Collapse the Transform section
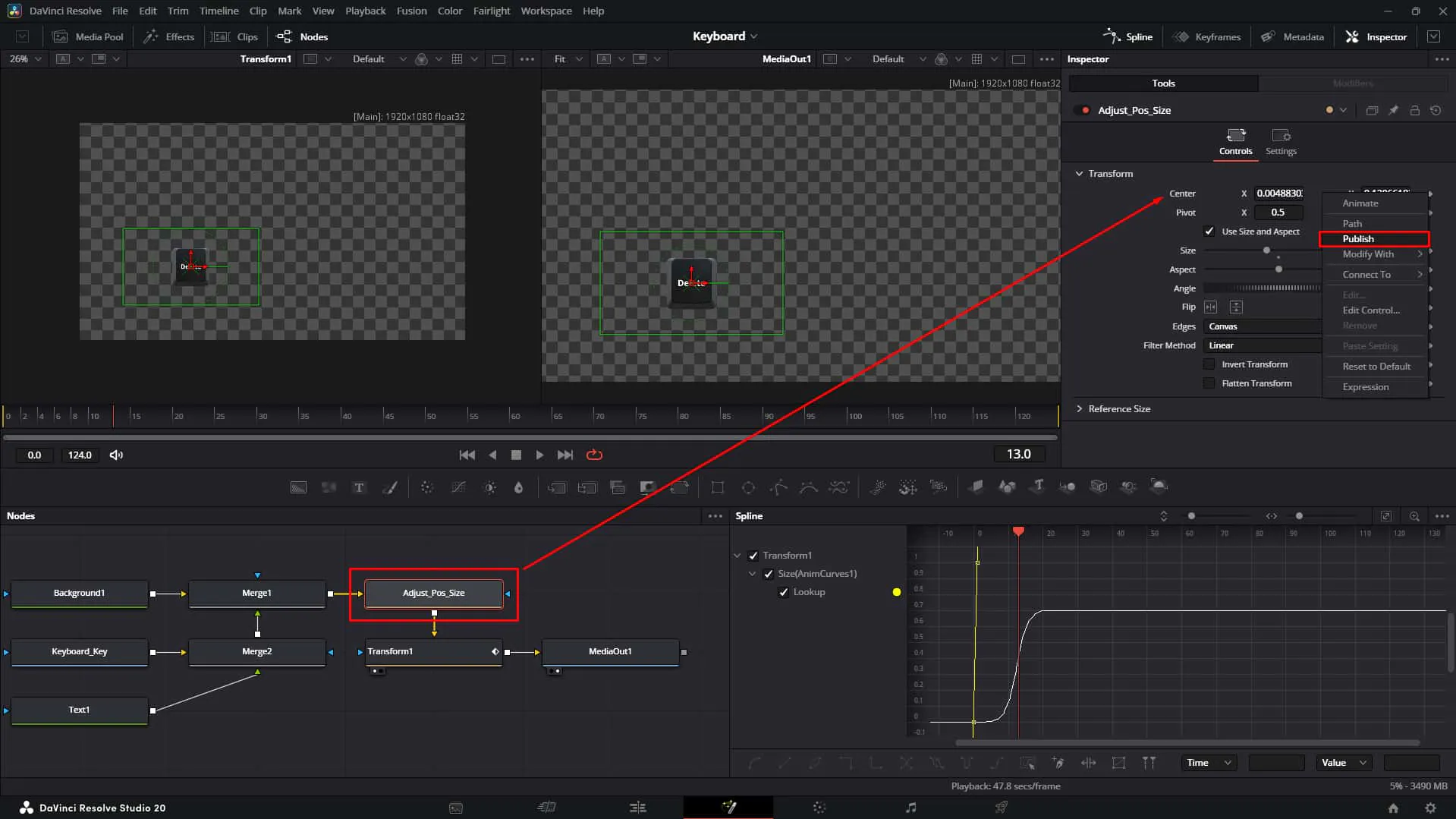Viewport: 1456px width, 819px height. 1080,174
